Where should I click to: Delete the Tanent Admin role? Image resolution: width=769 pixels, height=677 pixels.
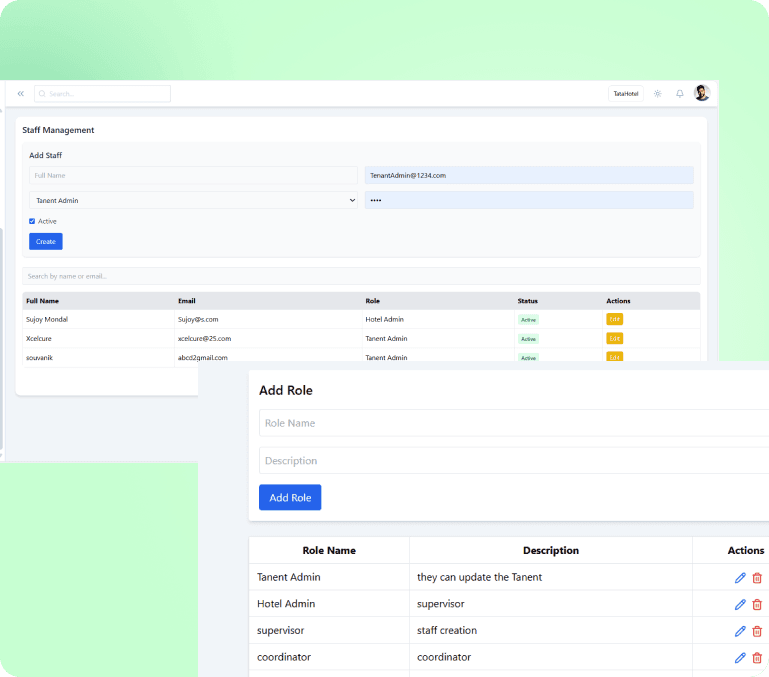coord(757,578)
